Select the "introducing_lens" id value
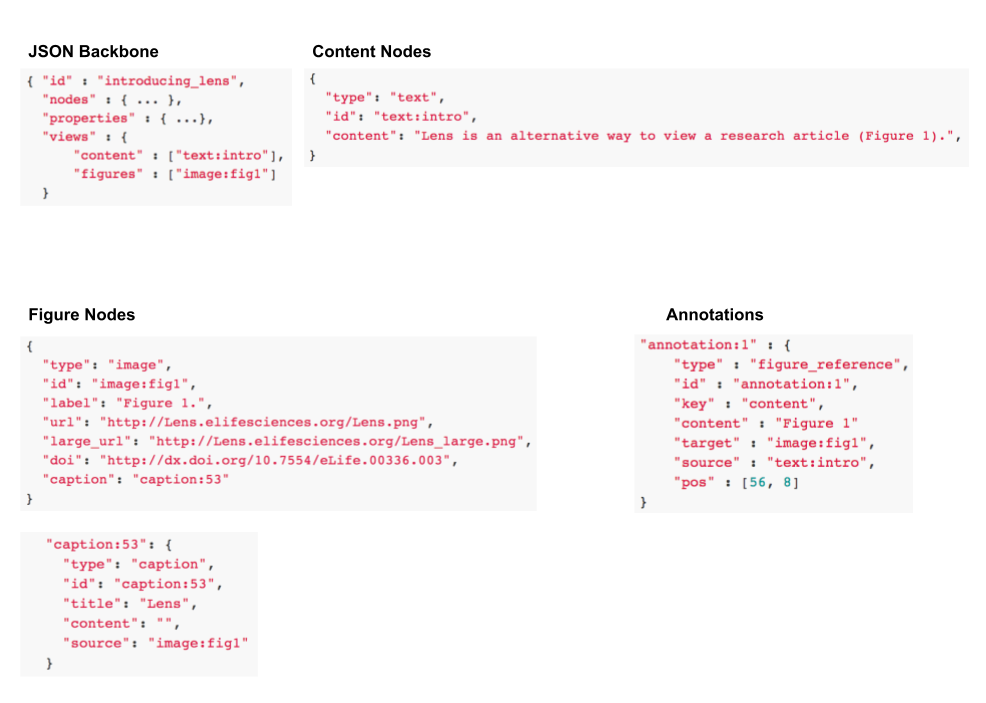 coord(167,81)
